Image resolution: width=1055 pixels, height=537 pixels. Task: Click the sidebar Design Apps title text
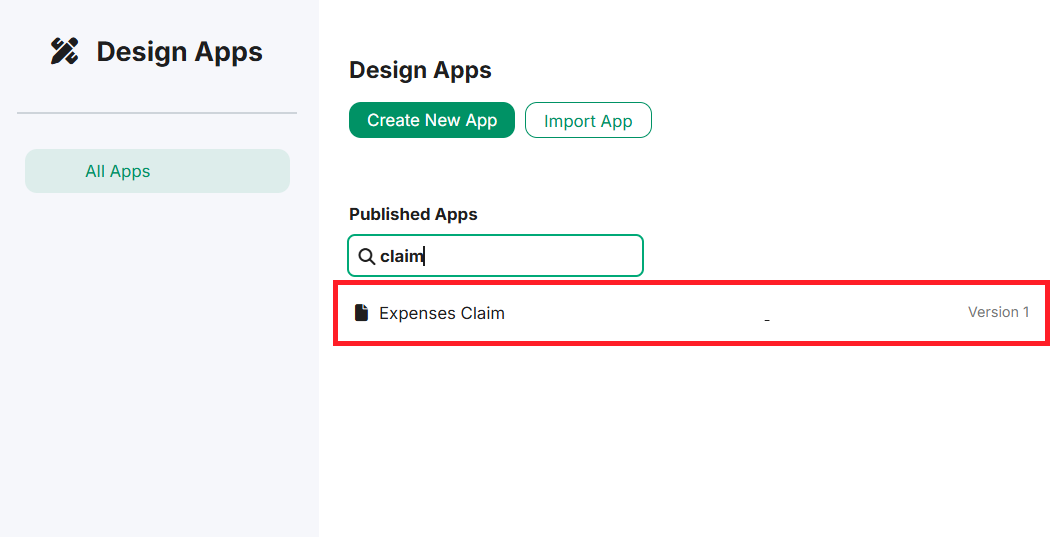coord(180,52)
